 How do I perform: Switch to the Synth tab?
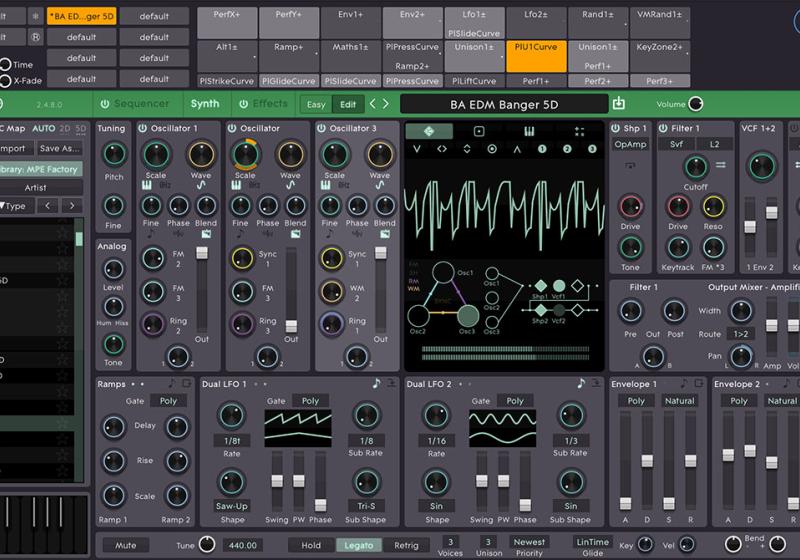coord(205,104)
